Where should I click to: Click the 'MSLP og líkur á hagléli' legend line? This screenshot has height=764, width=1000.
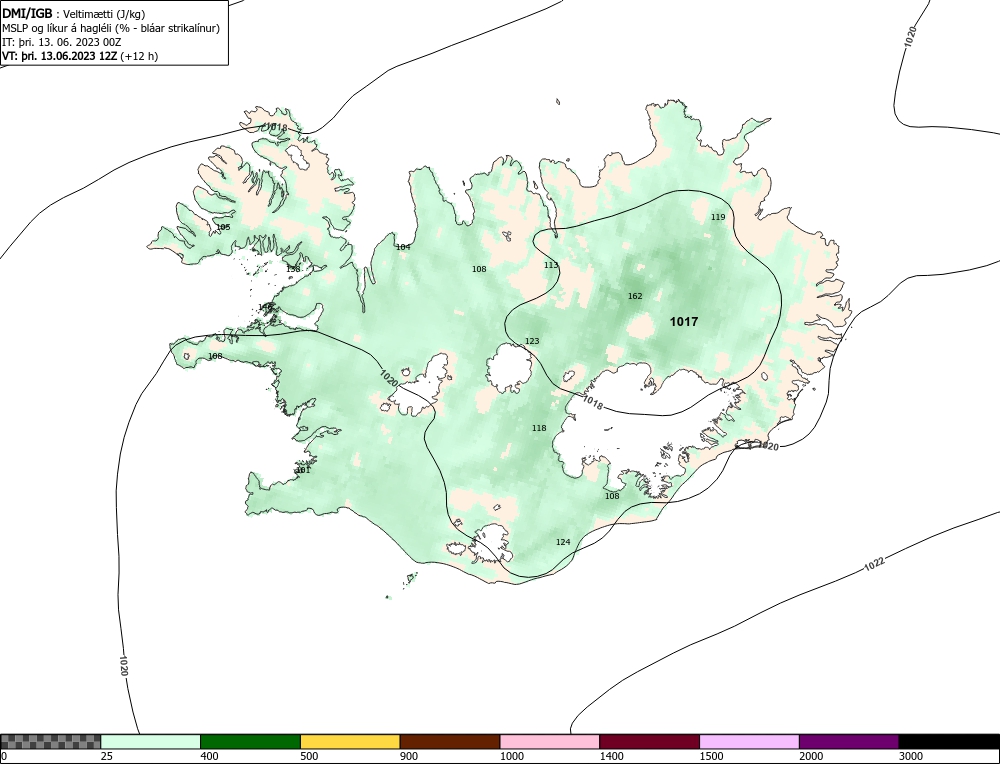(x=111, y=29)
